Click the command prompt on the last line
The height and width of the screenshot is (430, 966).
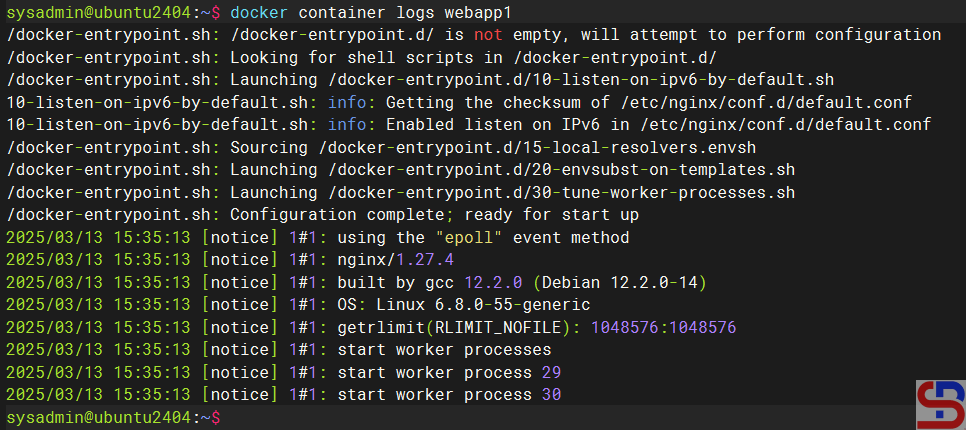pyautogui.click(x=112, y=416)
